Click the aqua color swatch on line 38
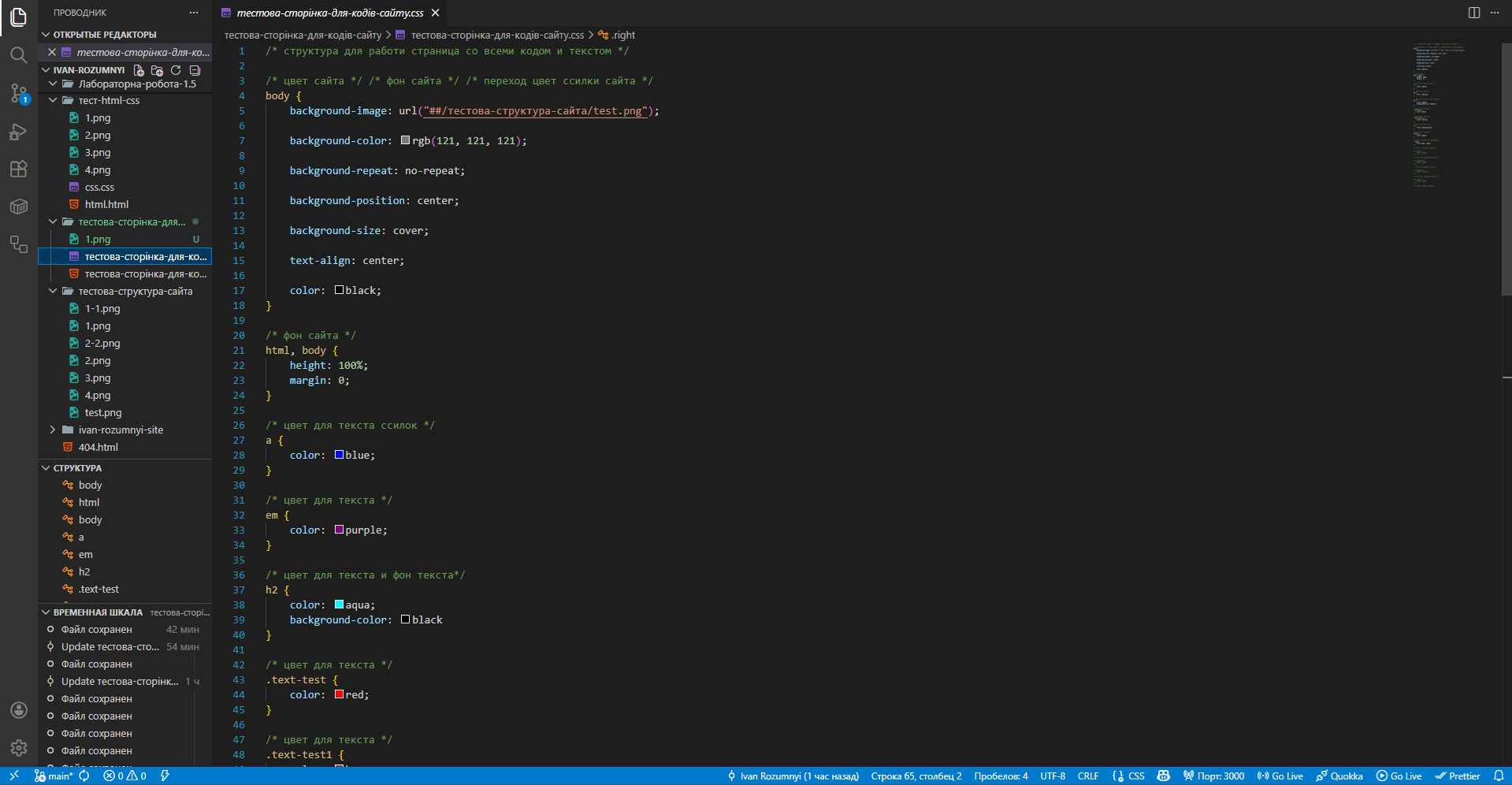Image resolution: width=1512 pixels, height=785 pixels. coord(339,605)
